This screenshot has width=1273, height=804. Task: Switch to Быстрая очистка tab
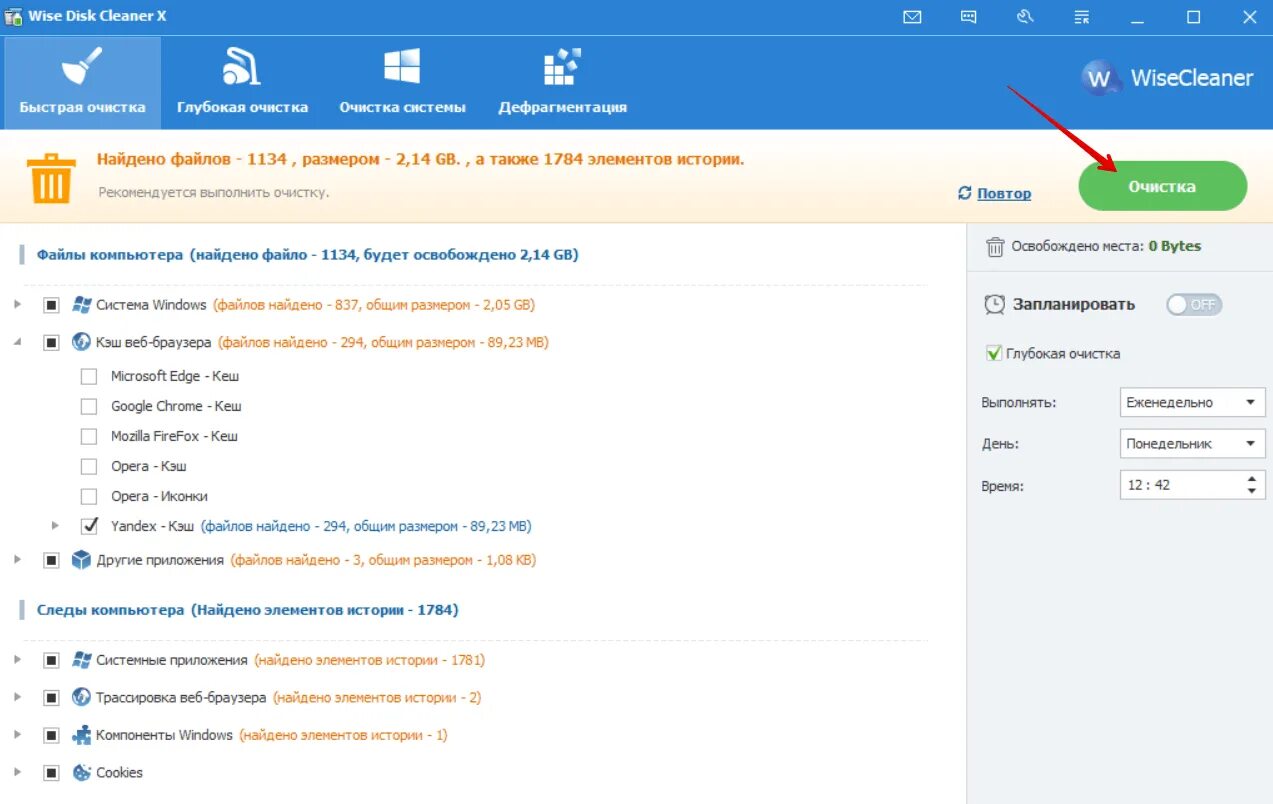coord(82,83)
